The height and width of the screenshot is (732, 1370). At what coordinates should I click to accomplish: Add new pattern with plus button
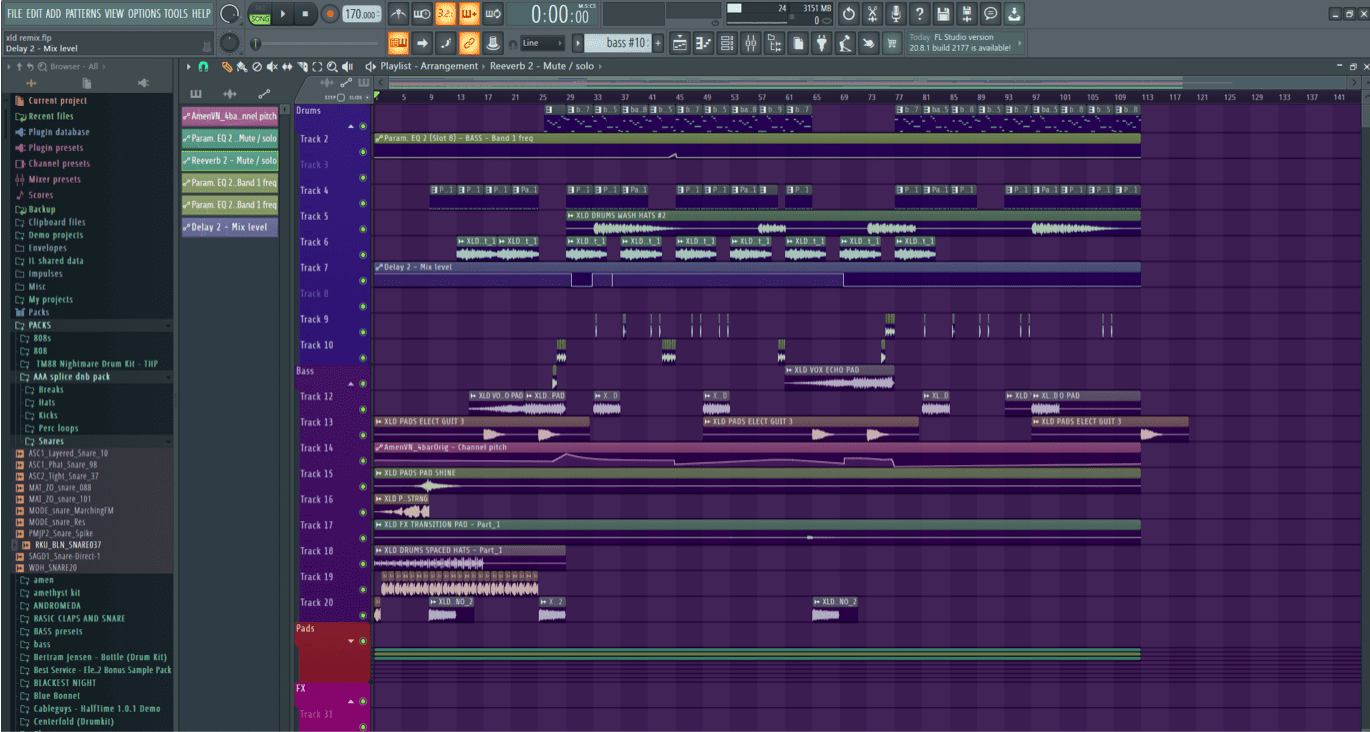click(x=658, y=43)
